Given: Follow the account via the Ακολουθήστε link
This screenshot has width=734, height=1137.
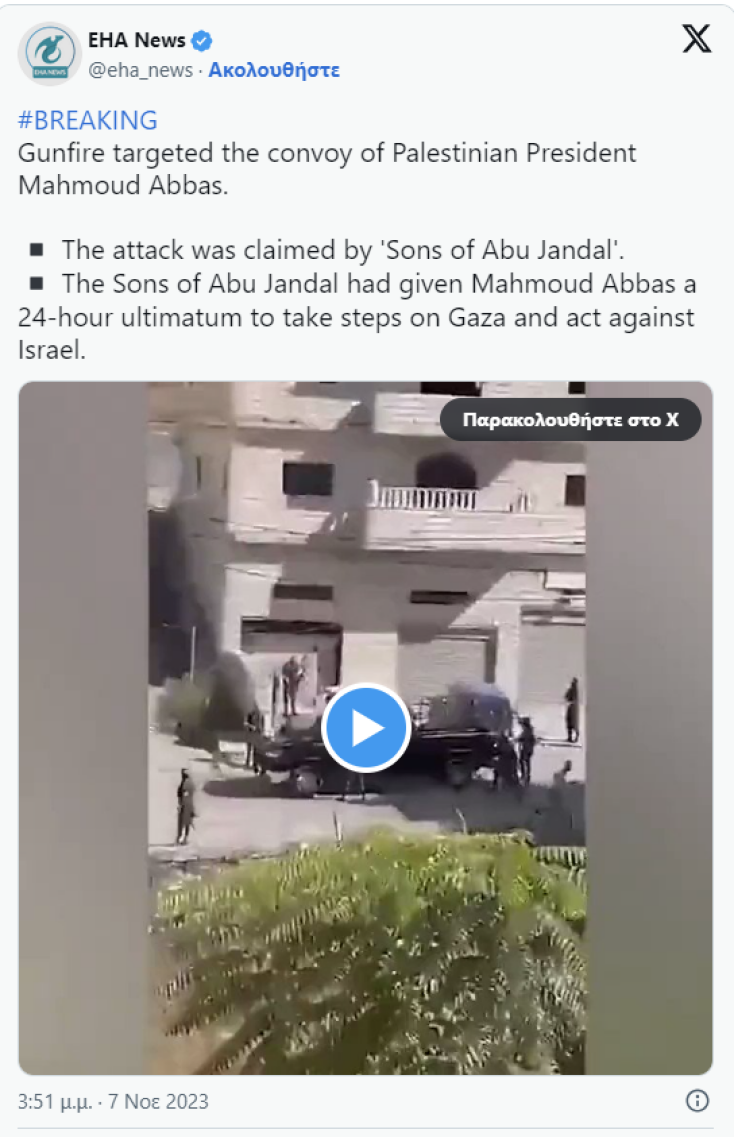Looking at the screenshot, I should click(x=274, y=70).
